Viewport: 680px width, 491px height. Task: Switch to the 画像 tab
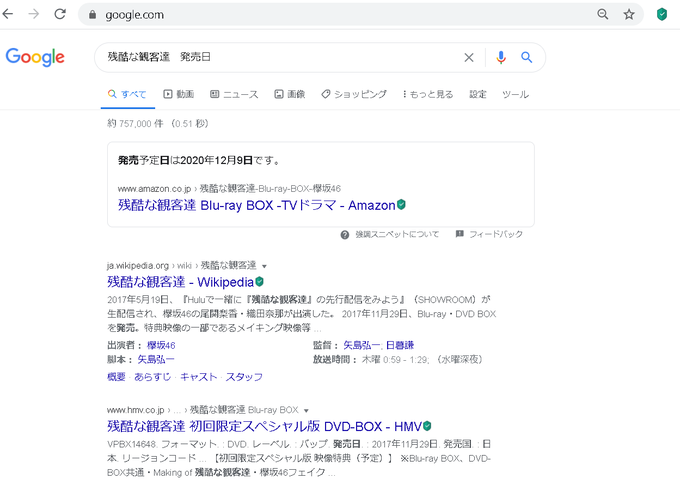pyautogui.click(x=290, y=94)
